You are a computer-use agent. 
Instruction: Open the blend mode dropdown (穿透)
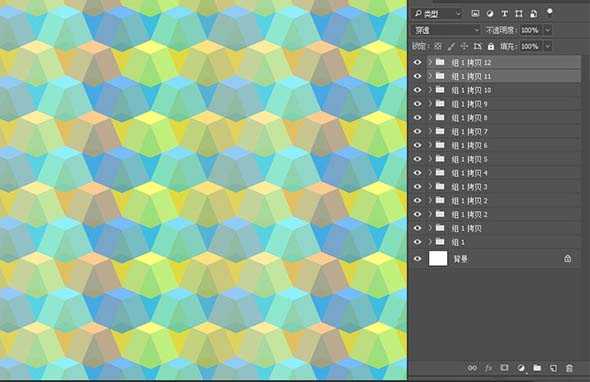(x=447, y=30)
